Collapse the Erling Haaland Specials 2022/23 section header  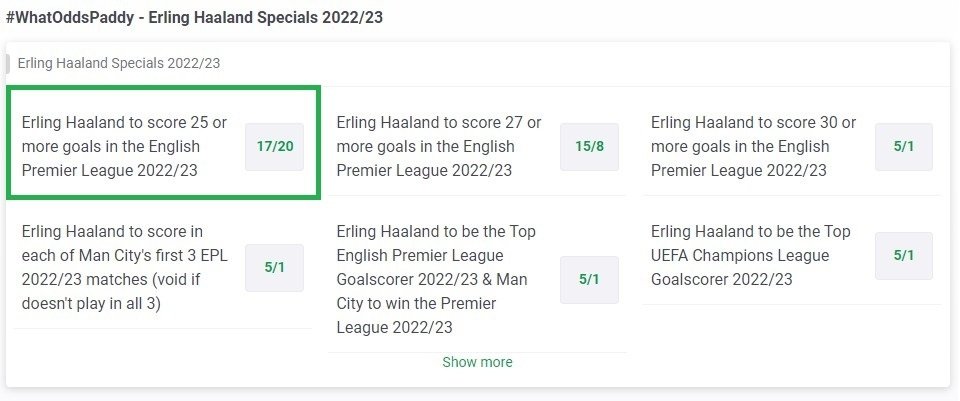click(x=119, y=63)
